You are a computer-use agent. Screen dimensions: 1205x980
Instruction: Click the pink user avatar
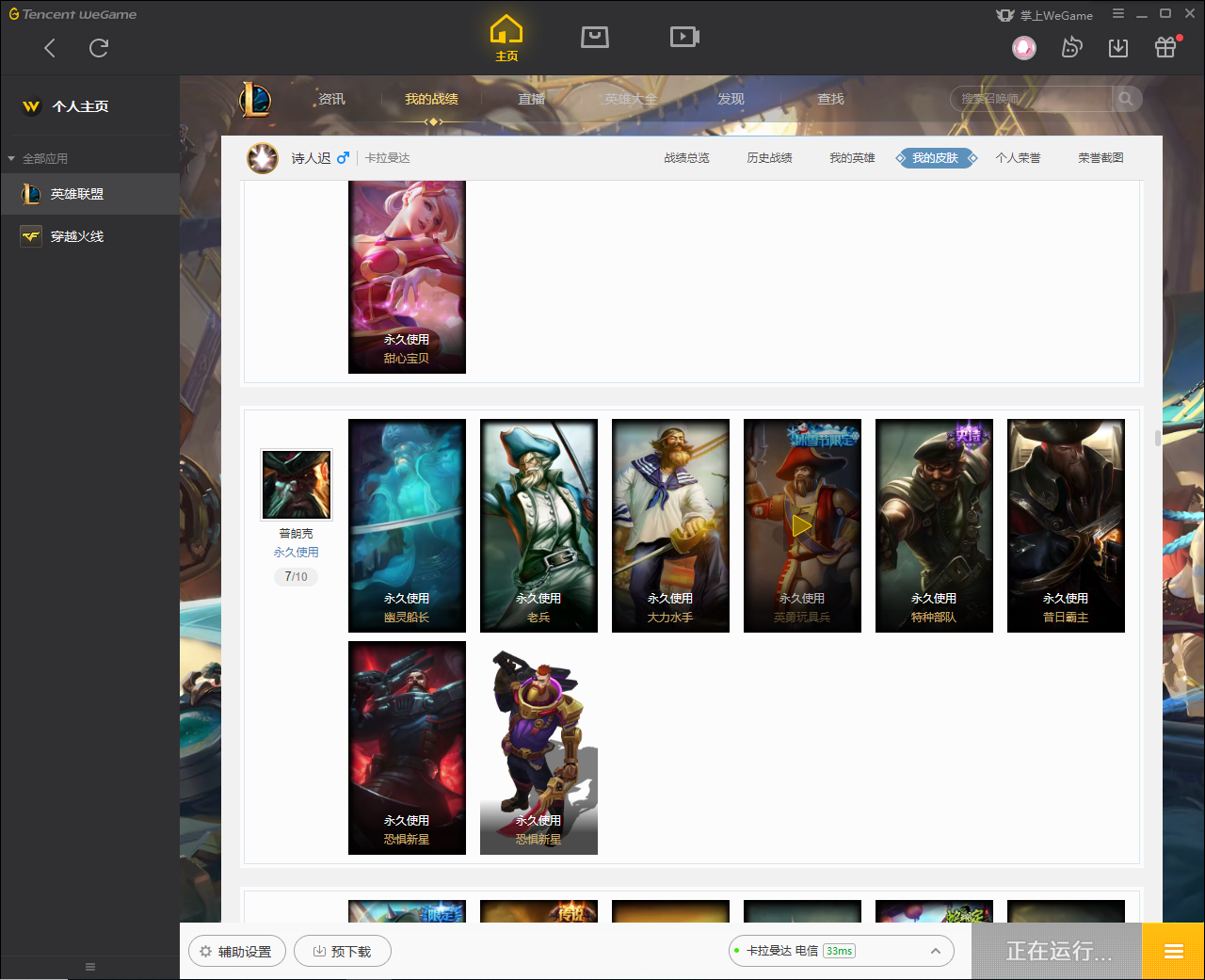(x=1024, y=48)
